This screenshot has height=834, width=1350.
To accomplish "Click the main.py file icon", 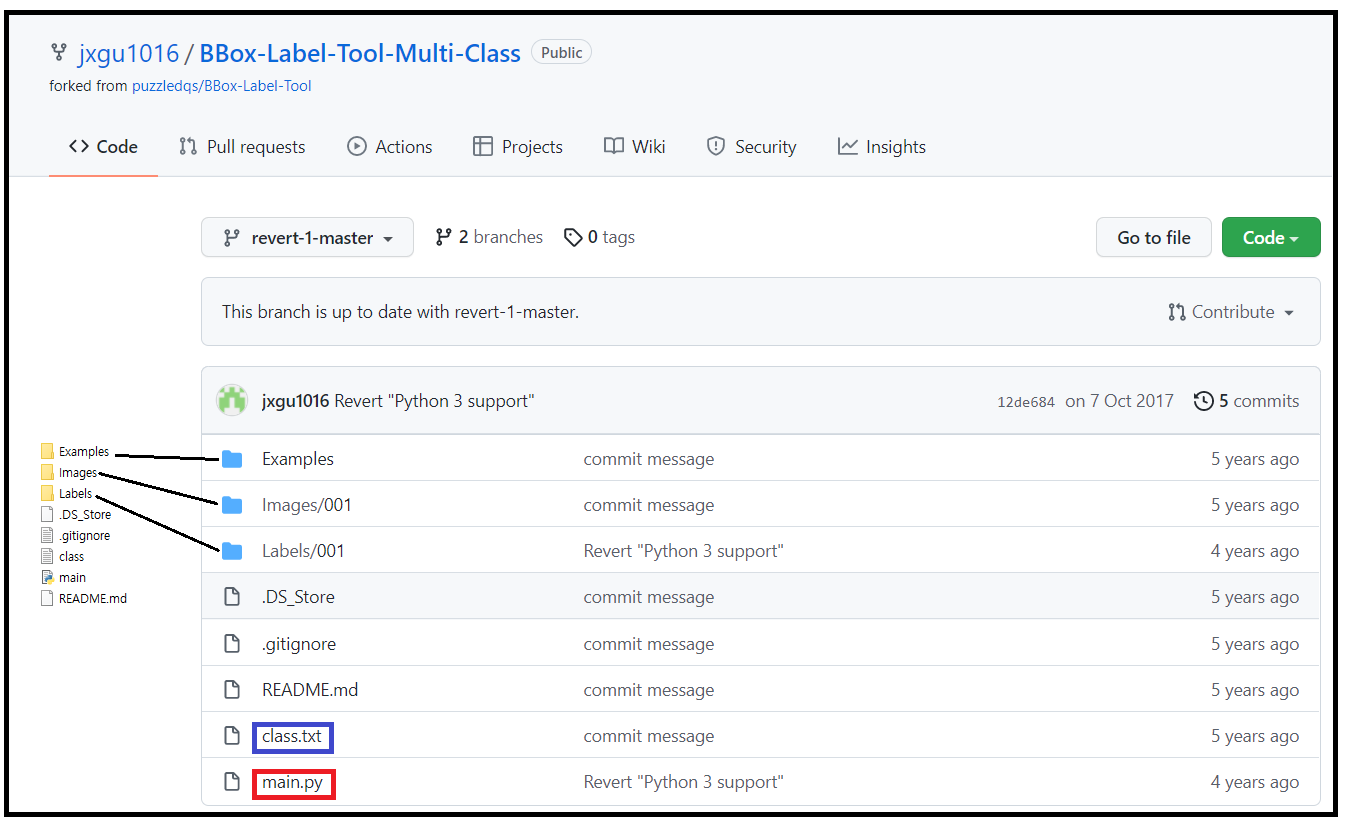I will coord(232,782).
